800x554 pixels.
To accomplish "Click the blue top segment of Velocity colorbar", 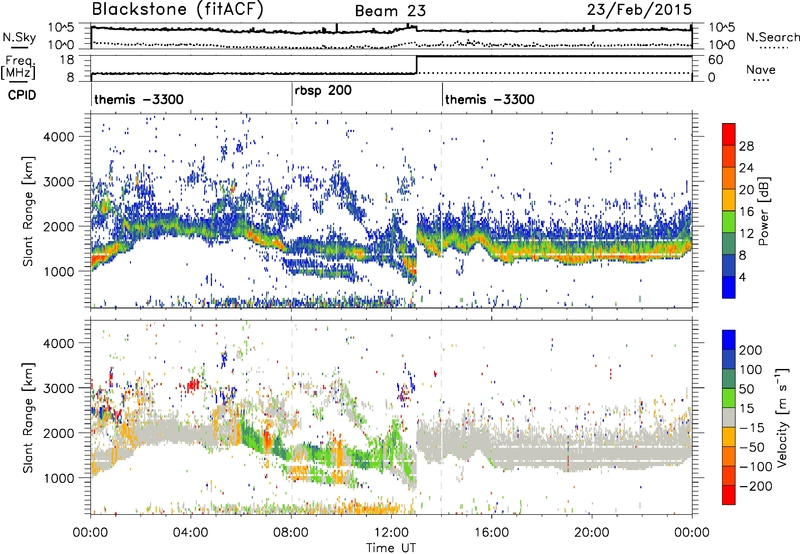I will click(x=729, y=340).
